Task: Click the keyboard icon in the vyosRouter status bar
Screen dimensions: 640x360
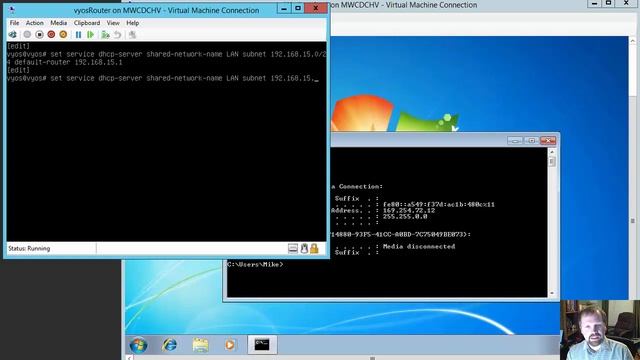Action: pyautogui.click(x=293, y=249)
